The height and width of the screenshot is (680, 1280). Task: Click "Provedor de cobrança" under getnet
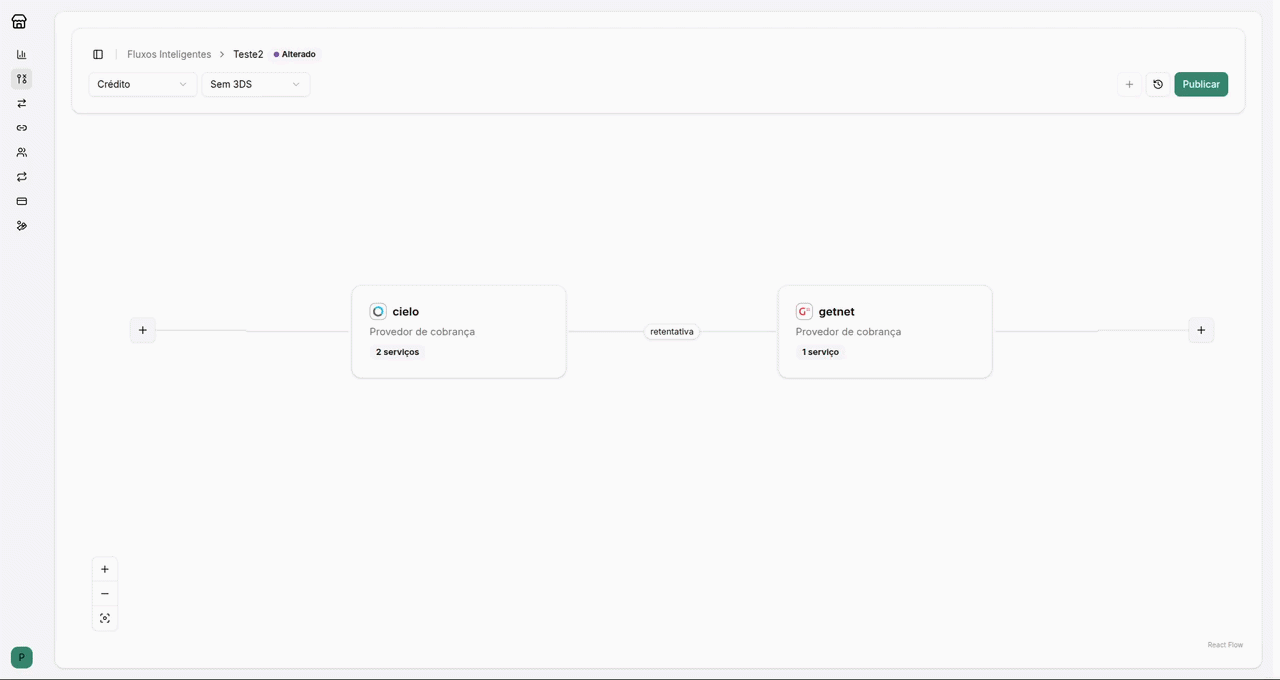click(x=848, y=332)
